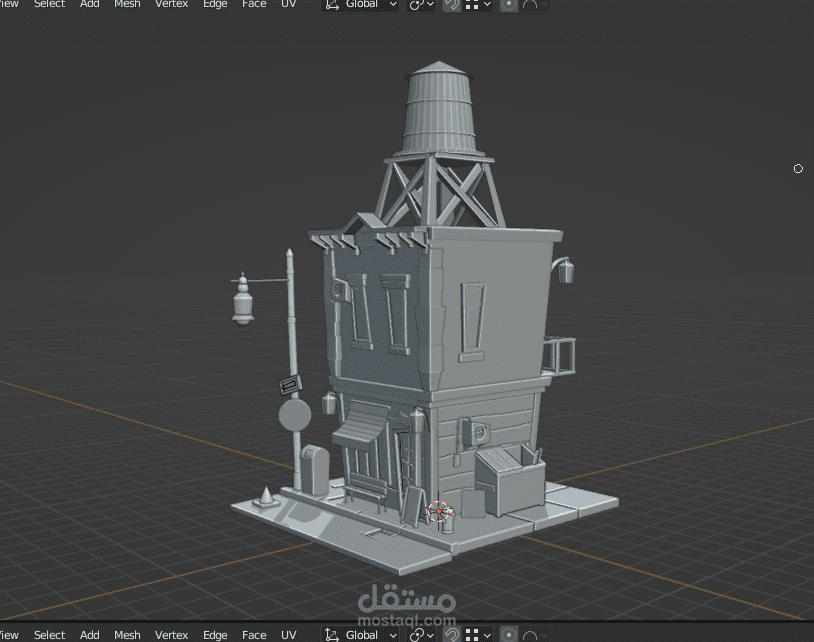This screenshot has height=642, width=814.
Task: Click the Edge menu label
Action: pyautogui.click(x=215, y=5)
